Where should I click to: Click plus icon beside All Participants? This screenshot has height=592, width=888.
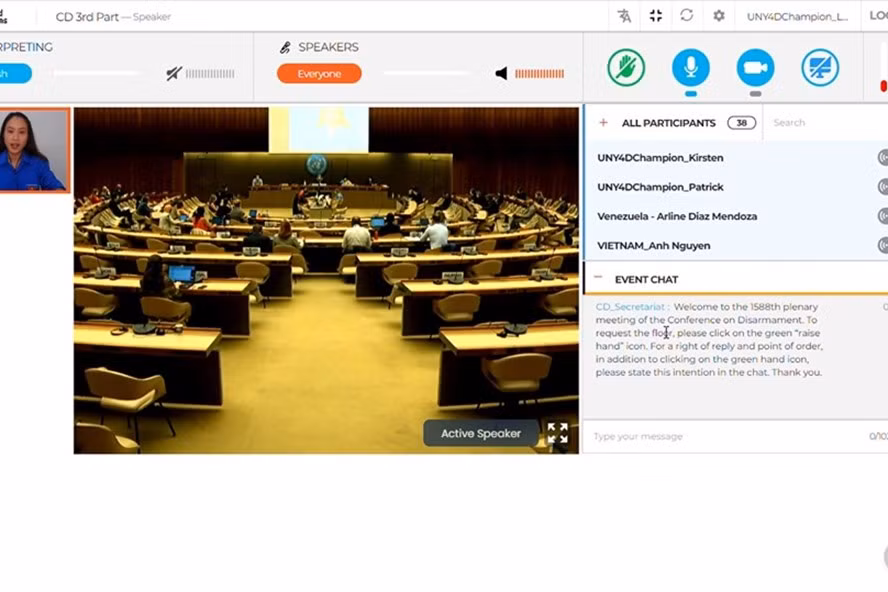click(603, 123)
